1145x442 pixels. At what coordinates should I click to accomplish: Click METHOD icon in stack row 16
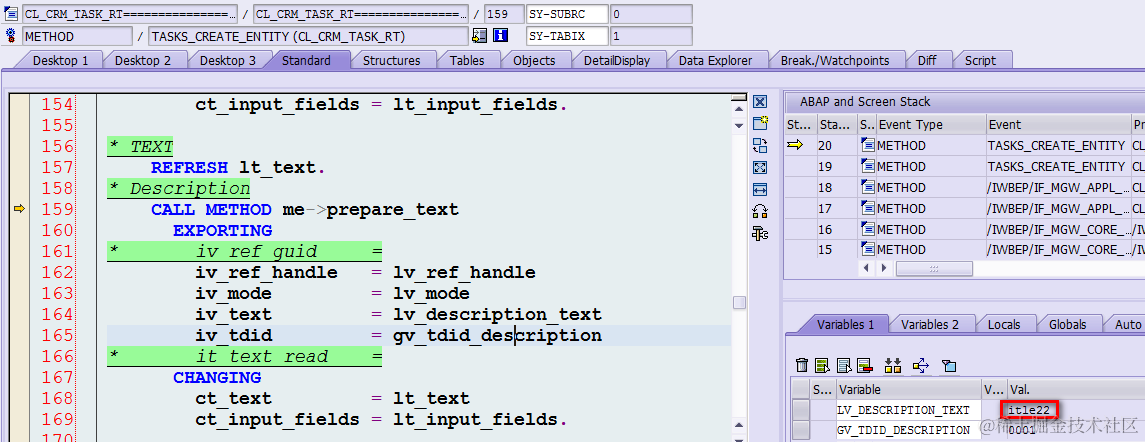point(868,229)
